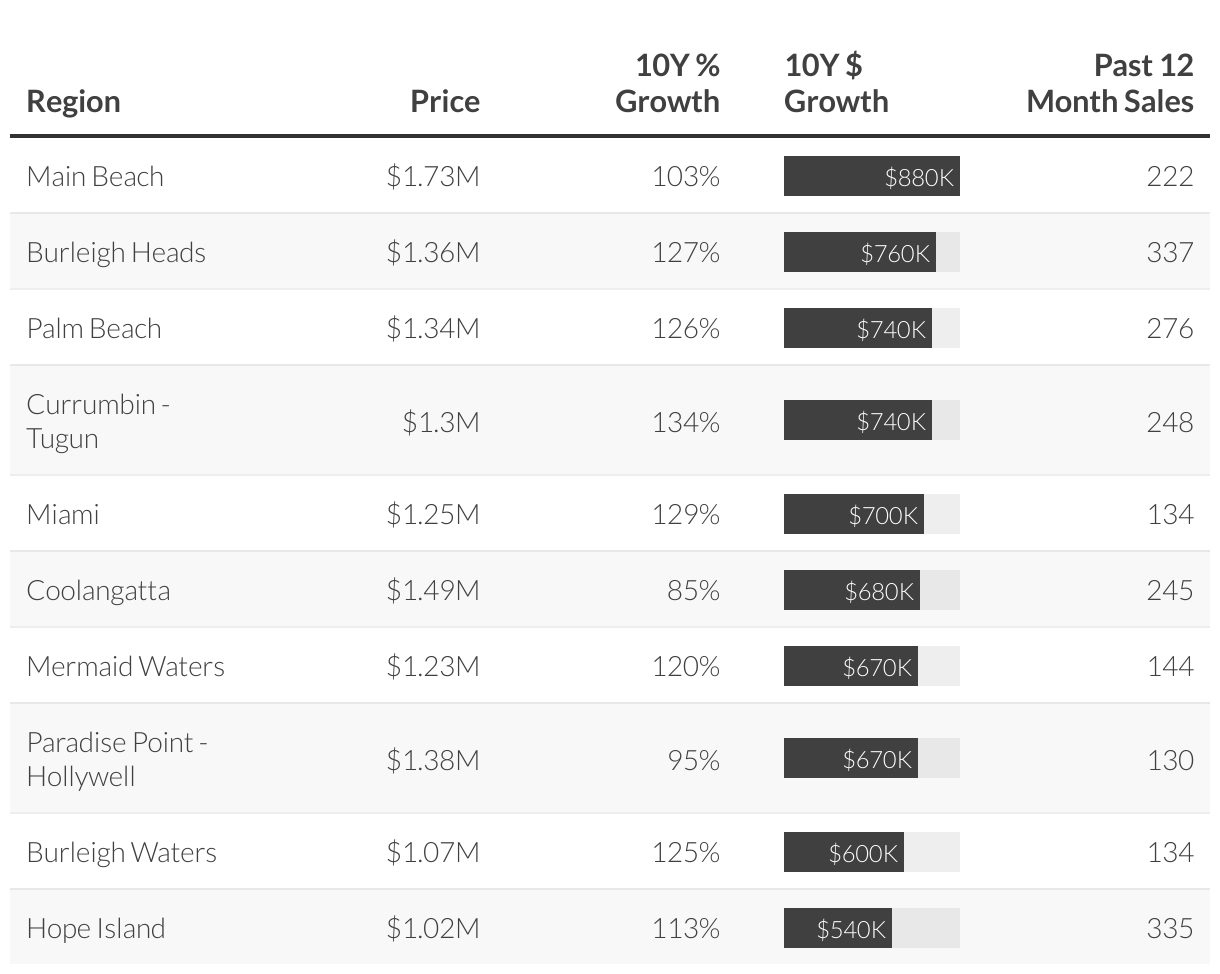Sort by the Price column header
This screenshot has width=1220, height=974.
click(x=445, y=101)
